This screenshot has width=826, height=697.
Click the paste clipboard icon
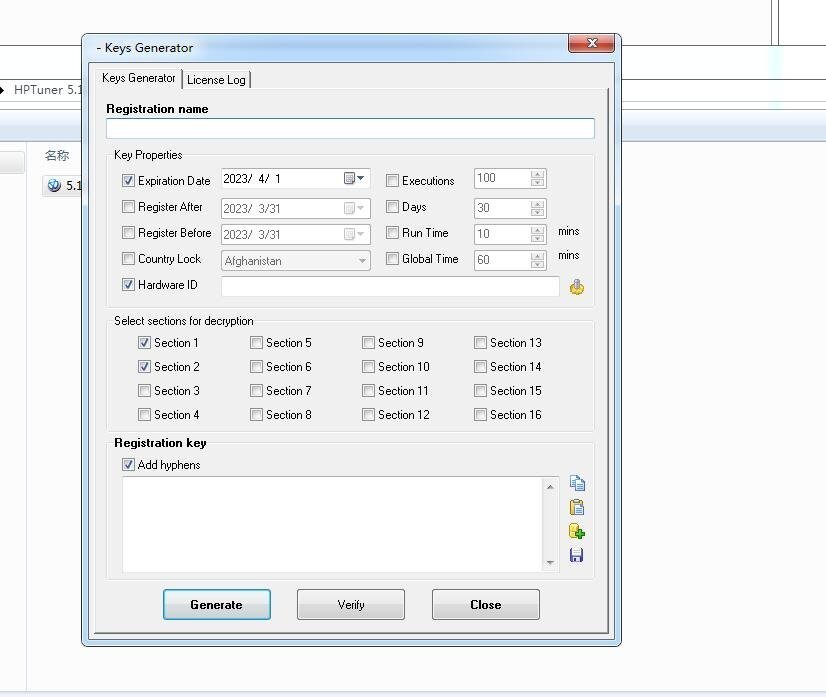coord(577,506)
